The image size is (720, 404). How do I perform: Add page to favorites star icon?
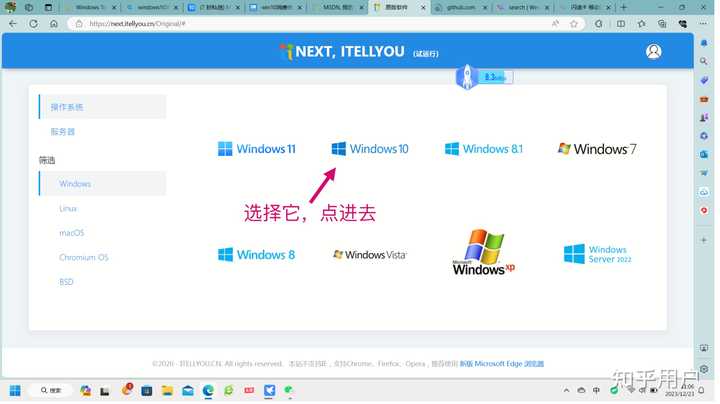tap(574, 23)
